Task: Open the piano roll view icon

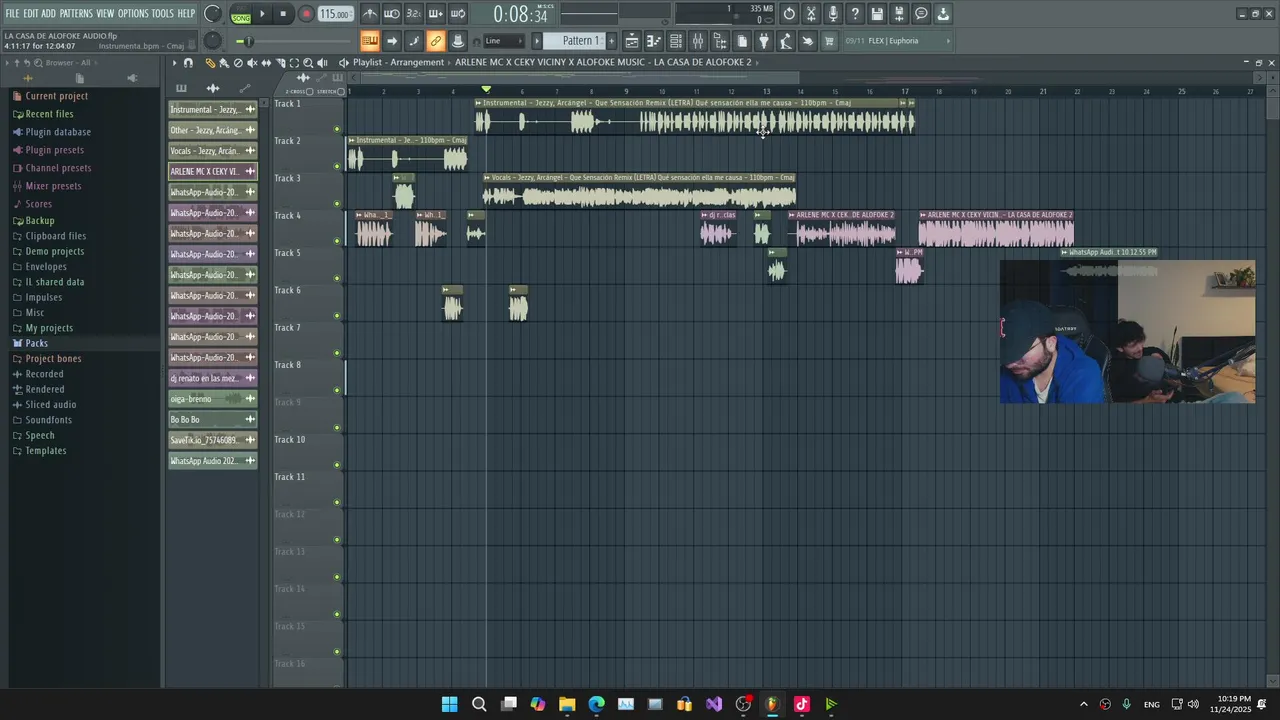Action: [654, 41]
